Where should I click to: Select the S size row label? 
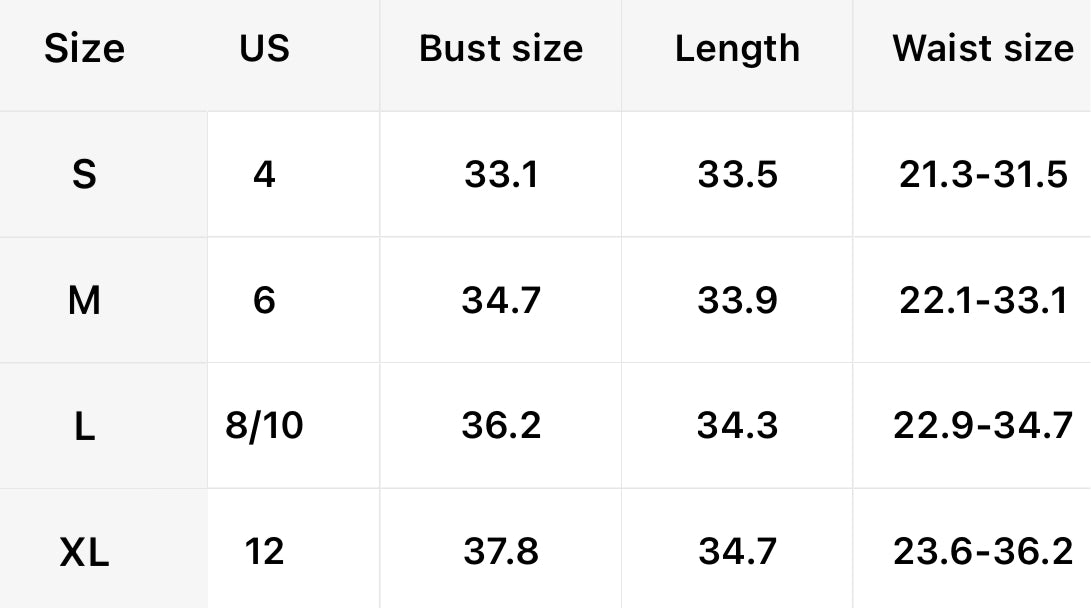[x=84, y=175]
